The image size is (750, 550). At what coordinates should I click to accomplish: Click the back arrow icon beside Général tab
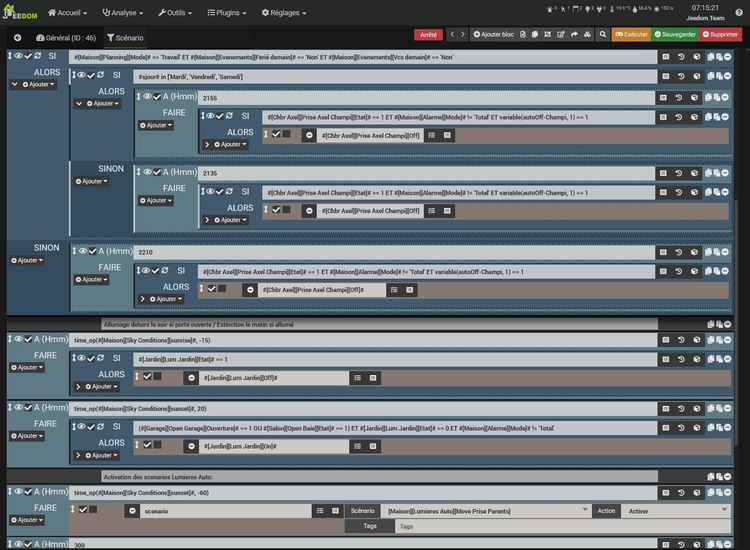click(18, 37)
